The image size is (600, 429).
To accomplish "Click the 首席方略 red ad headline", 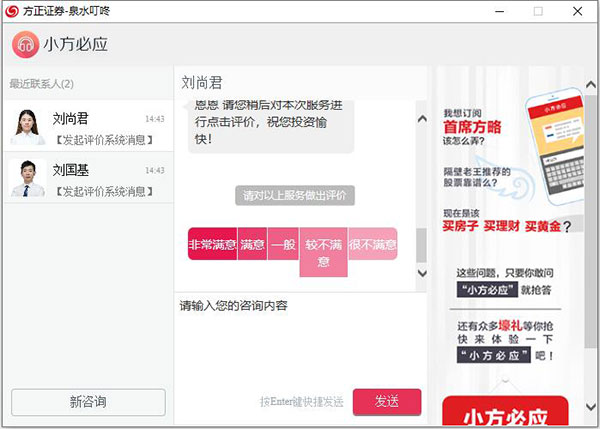I will pos(472,127).
